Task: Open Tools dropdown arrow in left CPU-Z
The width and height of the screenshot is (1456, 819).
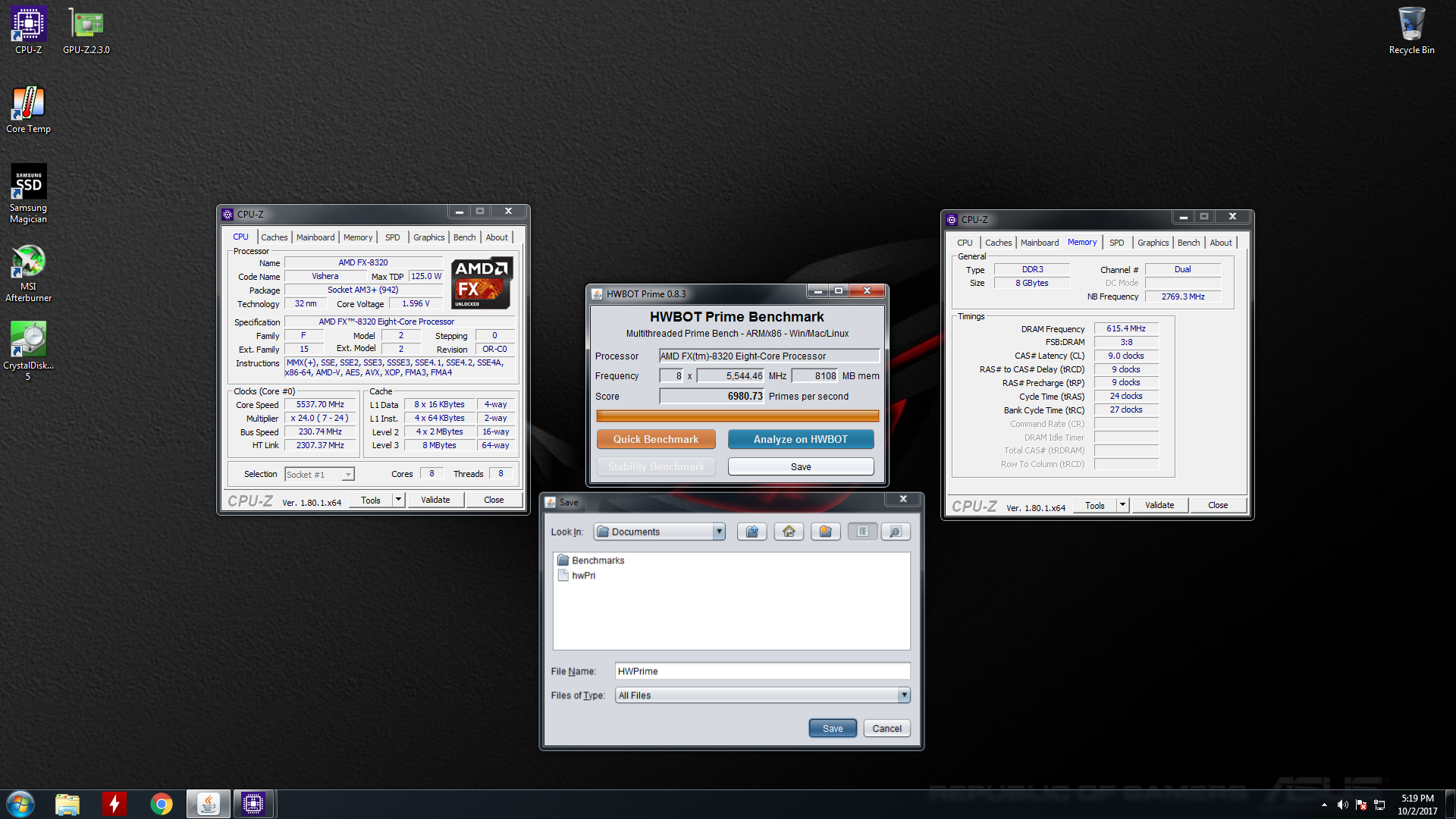Action: point(398,500)
